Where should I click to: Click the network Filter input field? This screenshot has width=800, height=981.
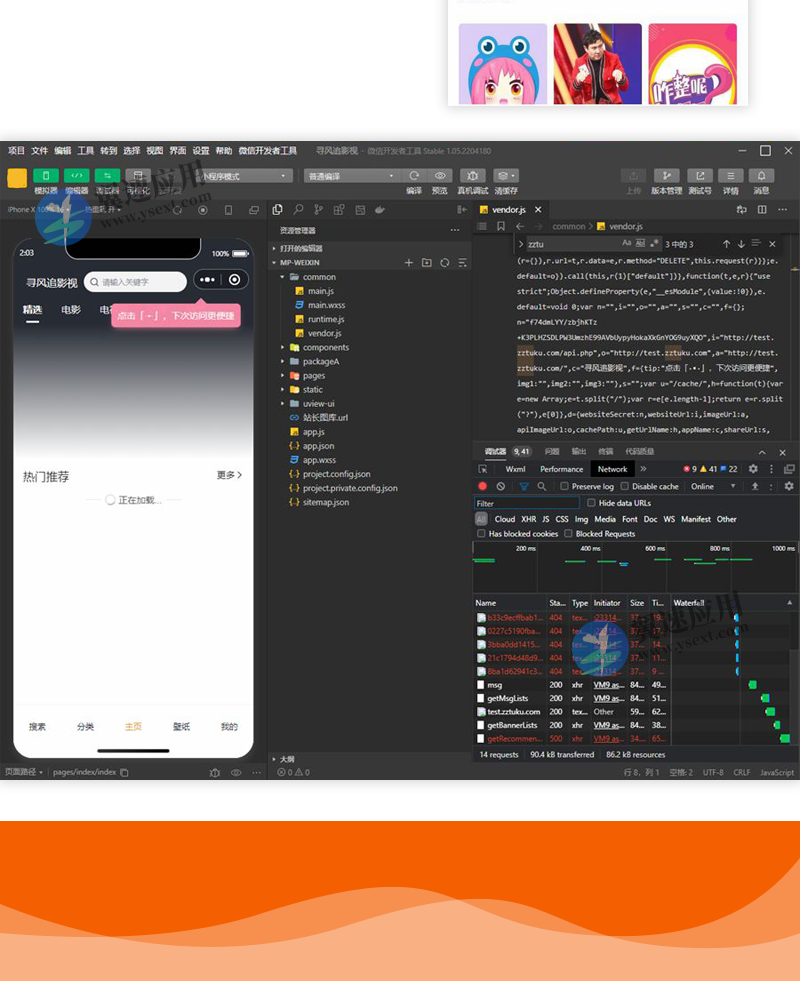click(526, 503)
